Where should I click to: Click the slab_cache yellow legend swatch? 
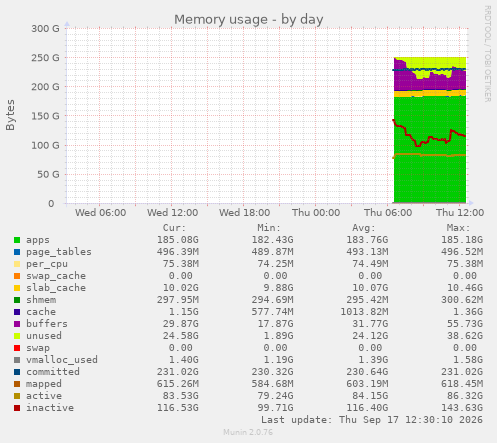(17, 288)
